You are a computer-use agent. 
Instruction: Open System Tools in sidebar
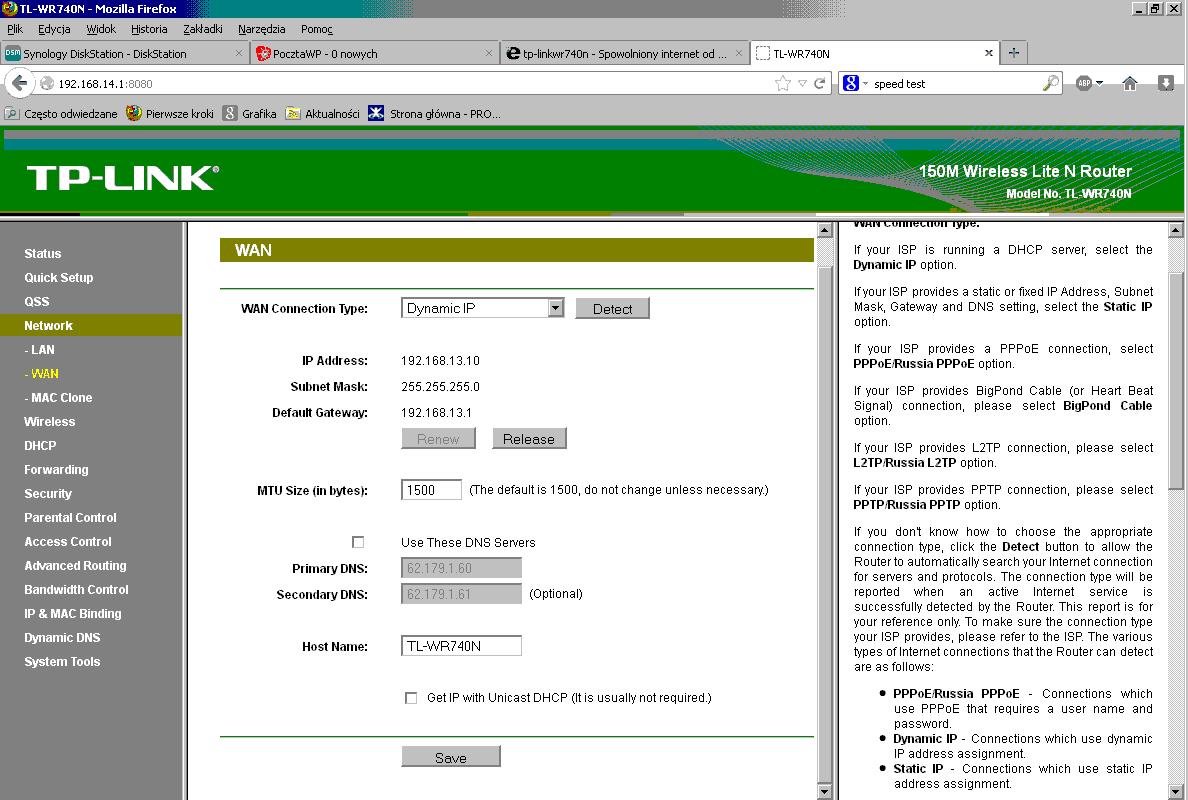coord(62,661)
